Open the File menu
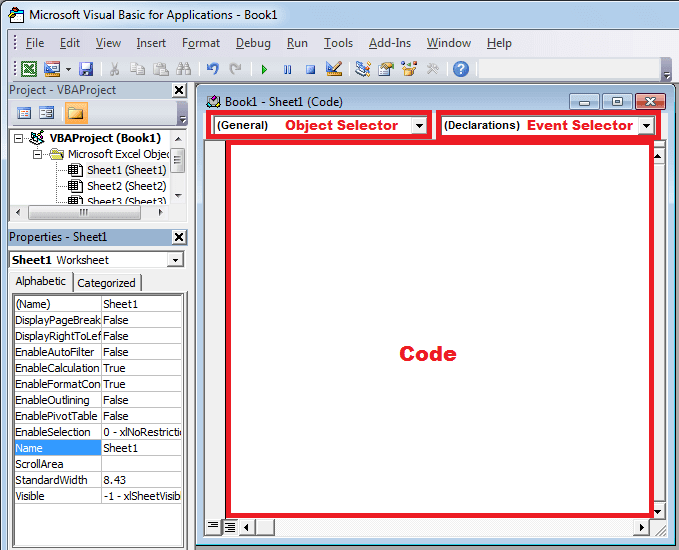This screenshot has height=550, width=679. tap(35, 43)
